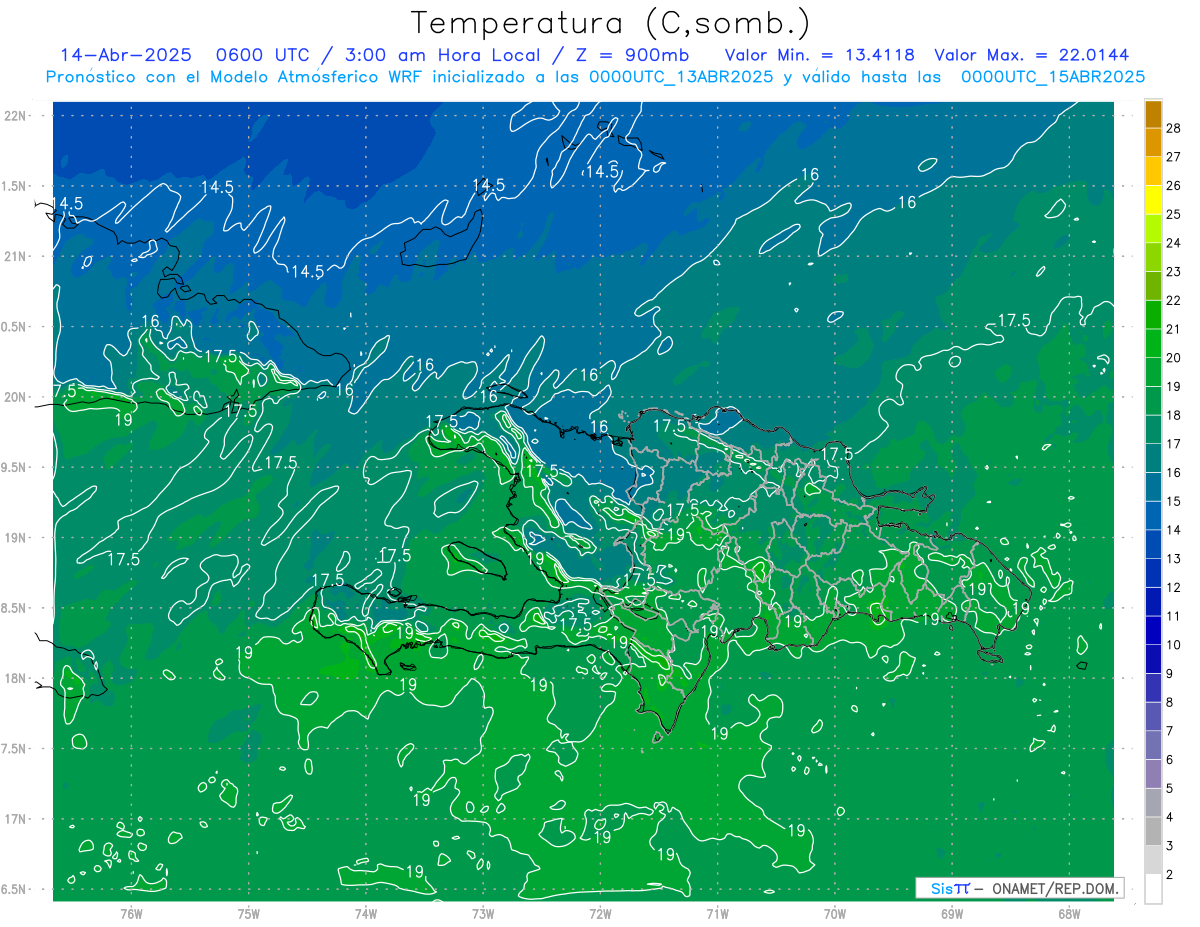Image resolution: width=1200 pixels, height=927 pixels.
Task: Click the color scale label "19"
Action: [1173, 386]
